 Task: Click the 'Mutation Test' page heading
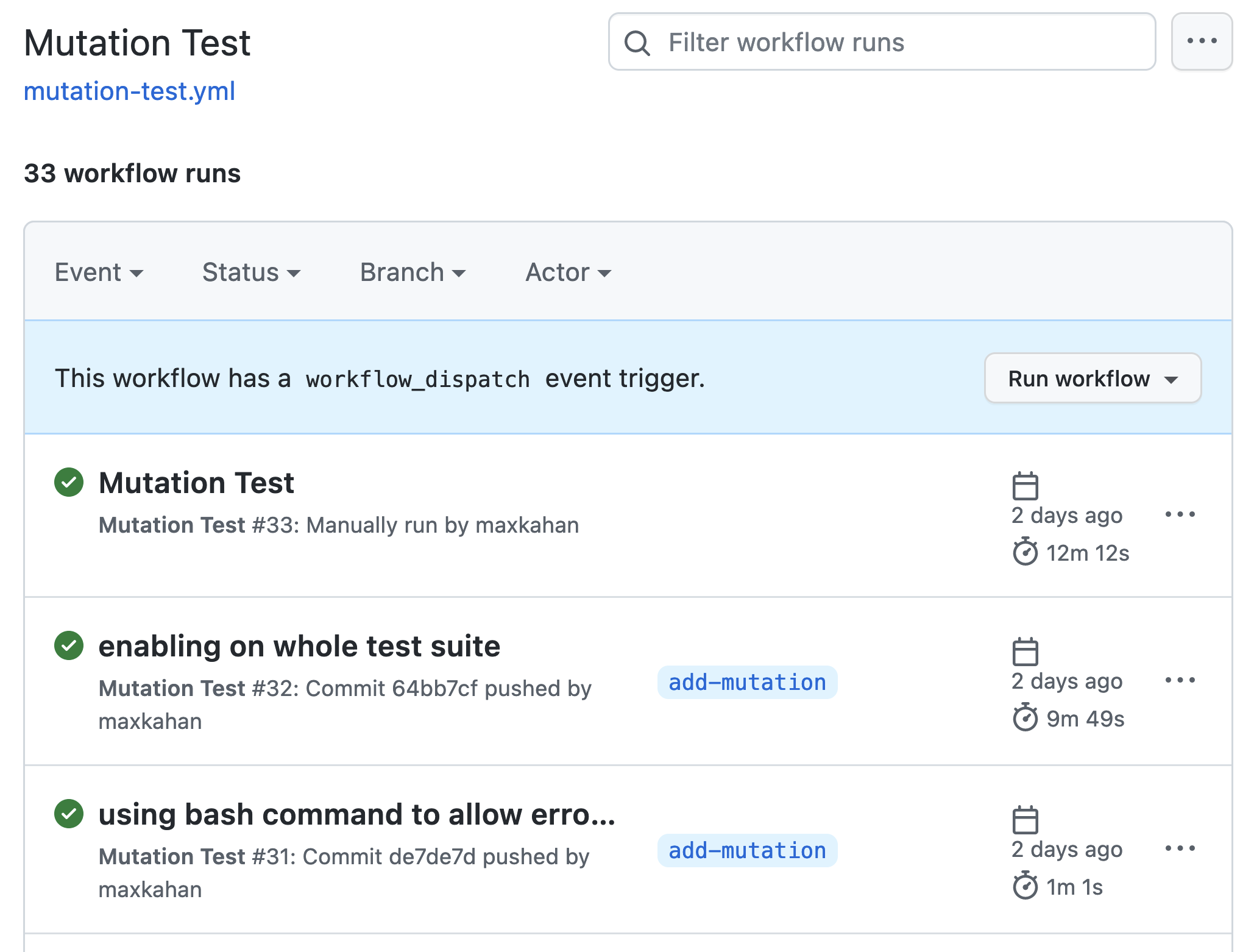pos(137,43)
